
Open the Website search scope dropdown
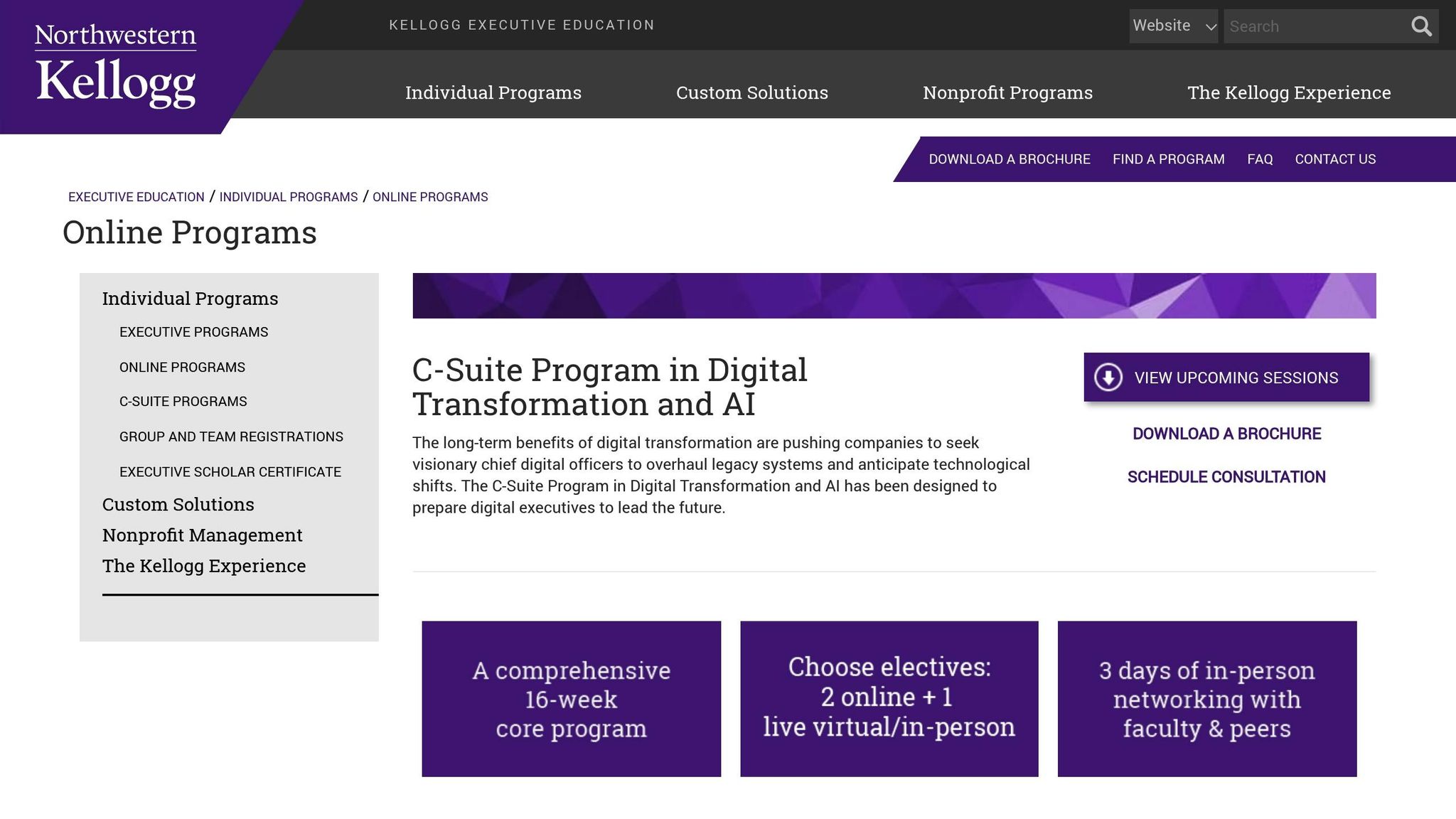(1173, 26)
